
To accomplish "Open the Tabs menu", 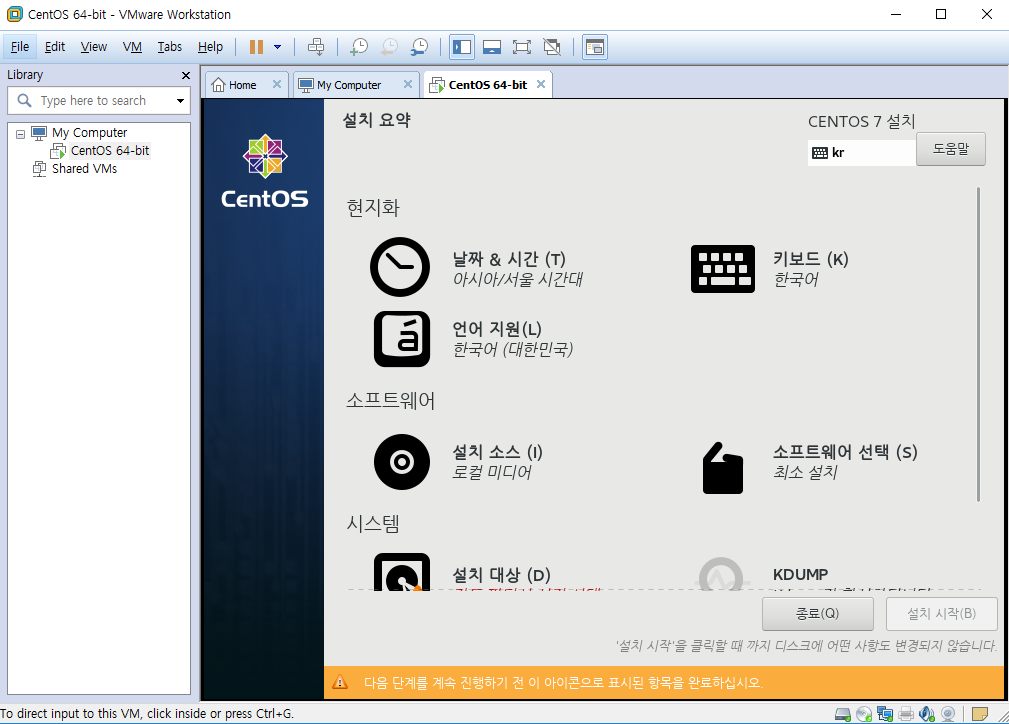I will pyautogui.click(x=169, y=47).
